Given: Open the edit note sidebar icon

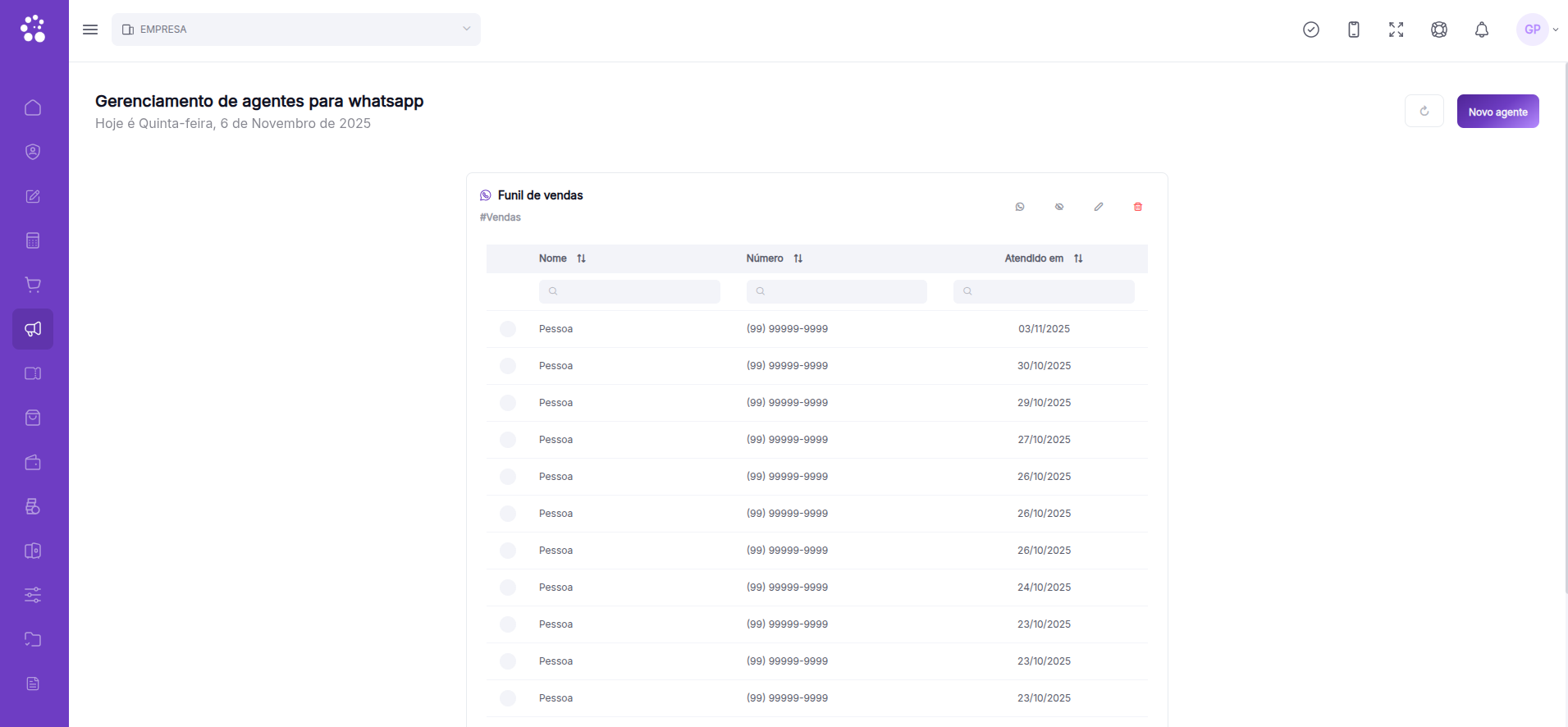Looking at the screenshot, I should pos(33,196).
